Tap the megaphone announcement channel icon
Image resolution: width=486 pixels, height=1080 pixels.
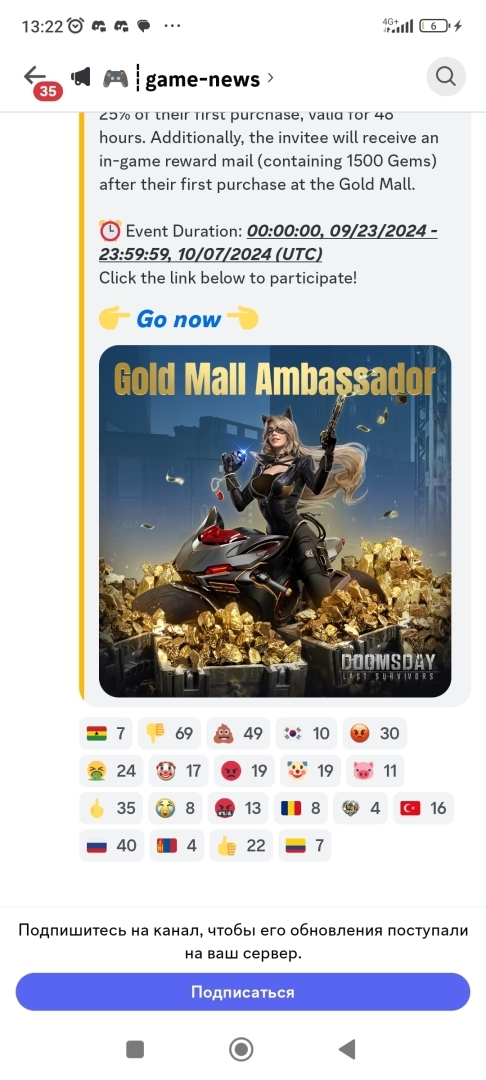click(x=81, y=79)
